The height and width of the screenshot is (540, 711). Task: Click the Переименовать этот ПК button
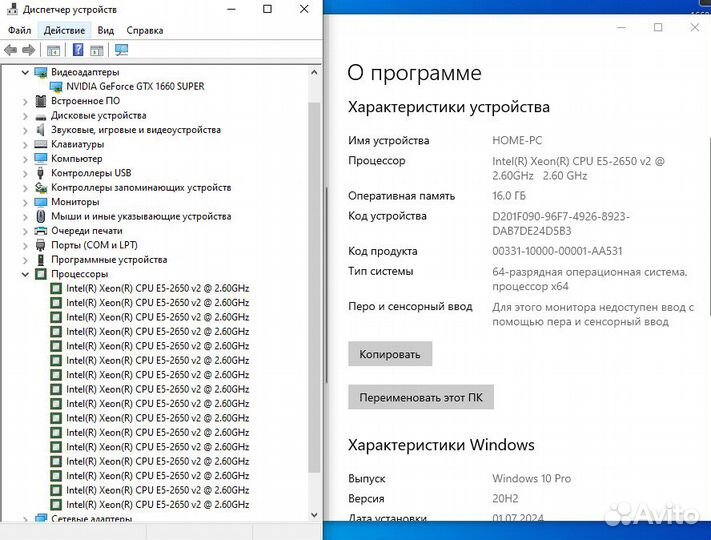[420, 397]
